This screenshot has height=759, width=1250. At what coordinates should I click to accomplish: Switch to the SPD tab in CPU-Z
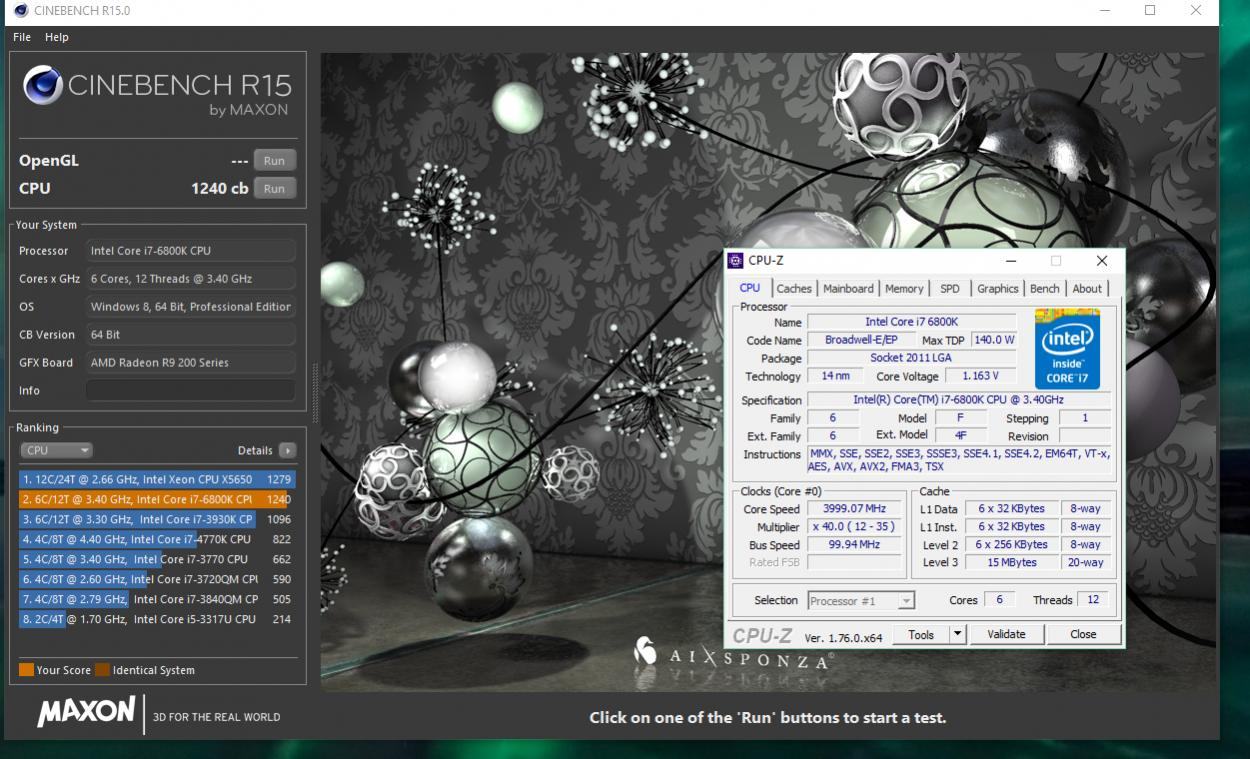coord(950,289)
